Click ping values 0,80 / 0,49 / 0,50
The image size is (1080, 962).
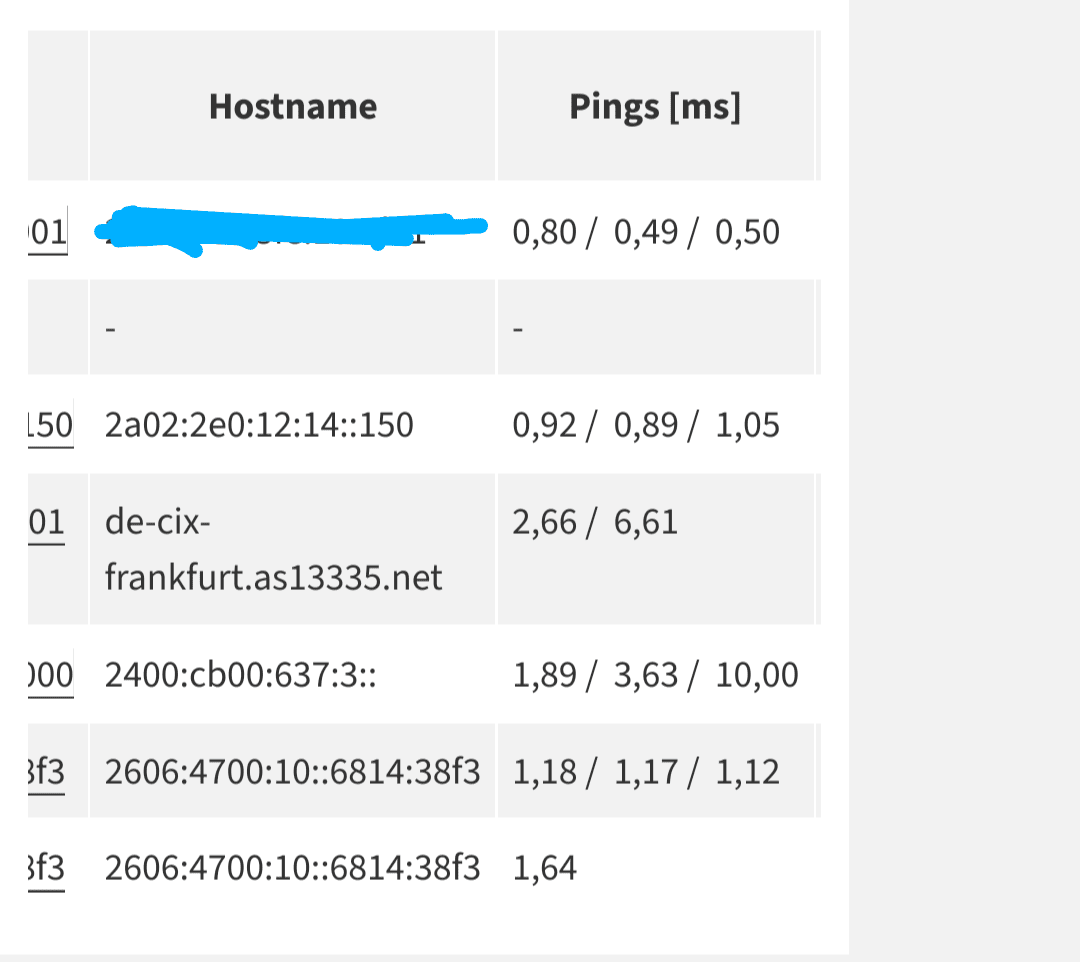coord(645,232)
